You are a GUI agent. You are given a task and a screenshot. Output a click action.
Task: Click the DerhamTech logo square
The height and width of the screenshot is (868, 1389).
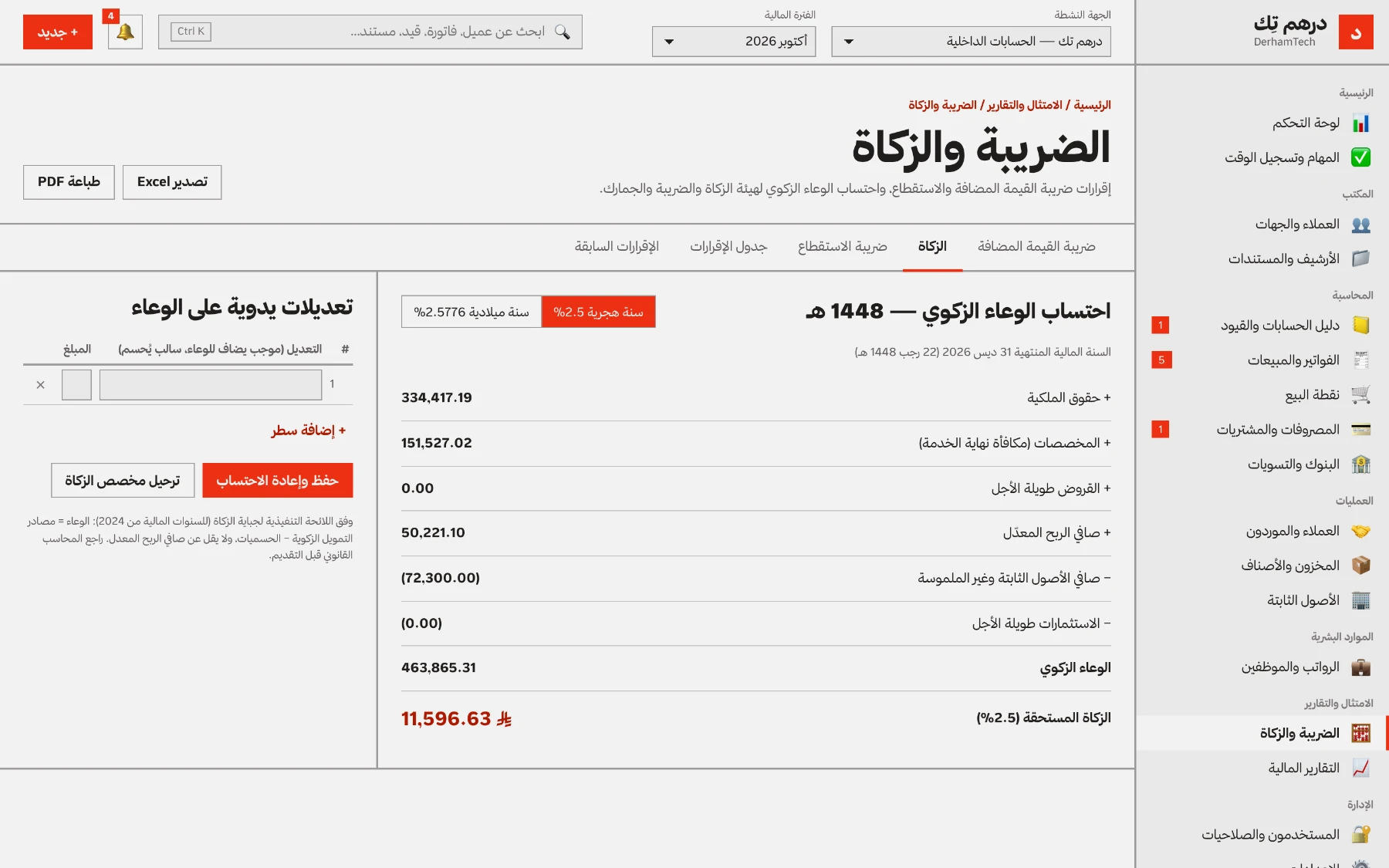click(1356, 32)
